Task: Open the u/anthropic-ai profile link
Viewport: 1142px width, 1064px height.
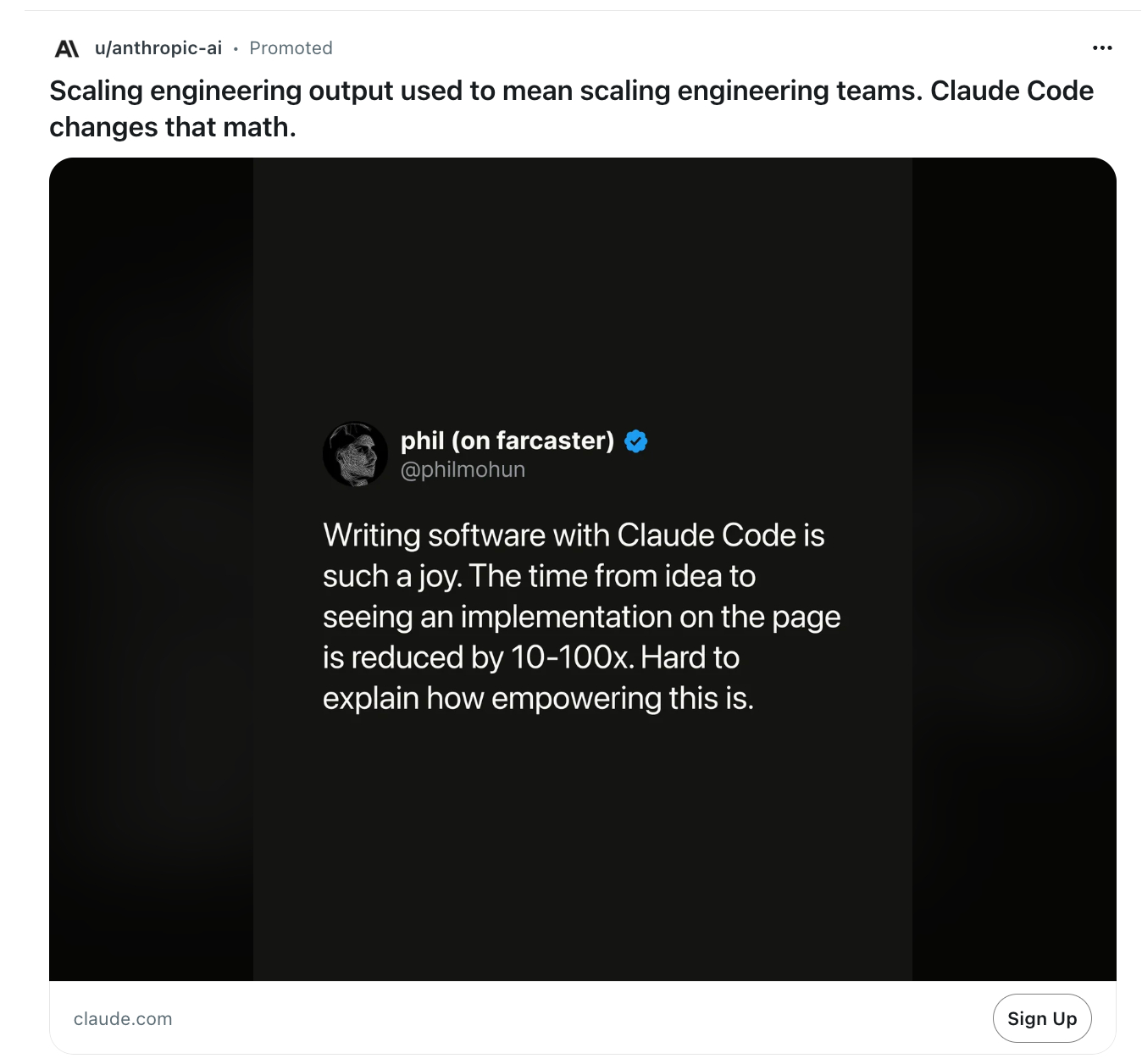Action: 158,48
